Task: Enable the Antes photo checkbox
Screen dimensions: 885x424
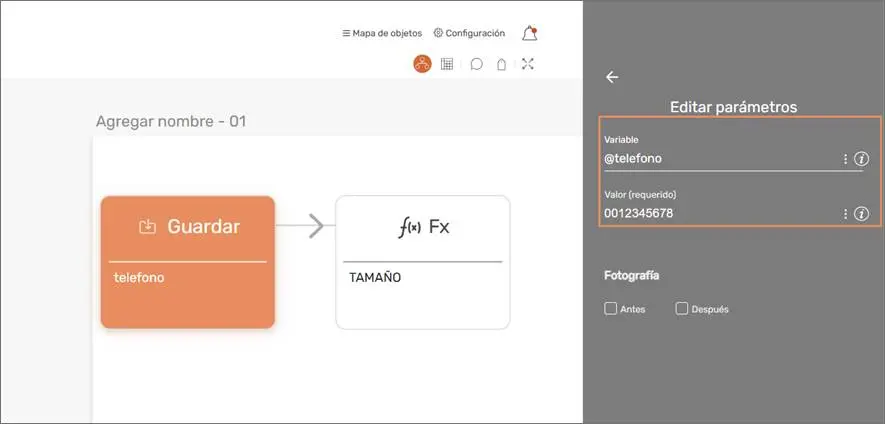Action: click(610, 309)
